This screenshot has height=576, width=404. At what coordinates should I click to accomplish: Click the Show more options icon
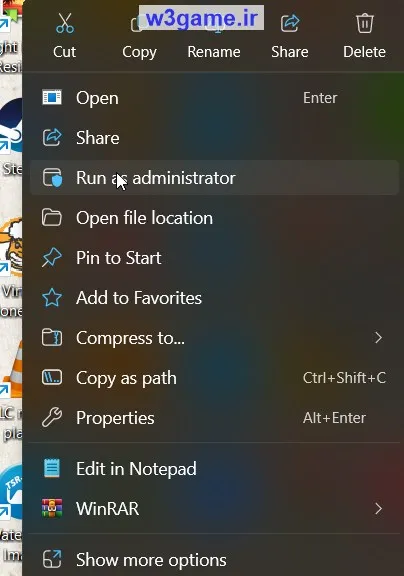click(52, 559)
